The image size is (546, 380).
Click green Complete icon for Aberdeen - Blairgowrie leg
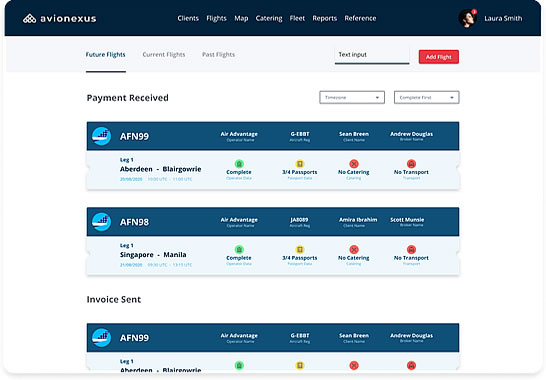click(x=239, y=164)
